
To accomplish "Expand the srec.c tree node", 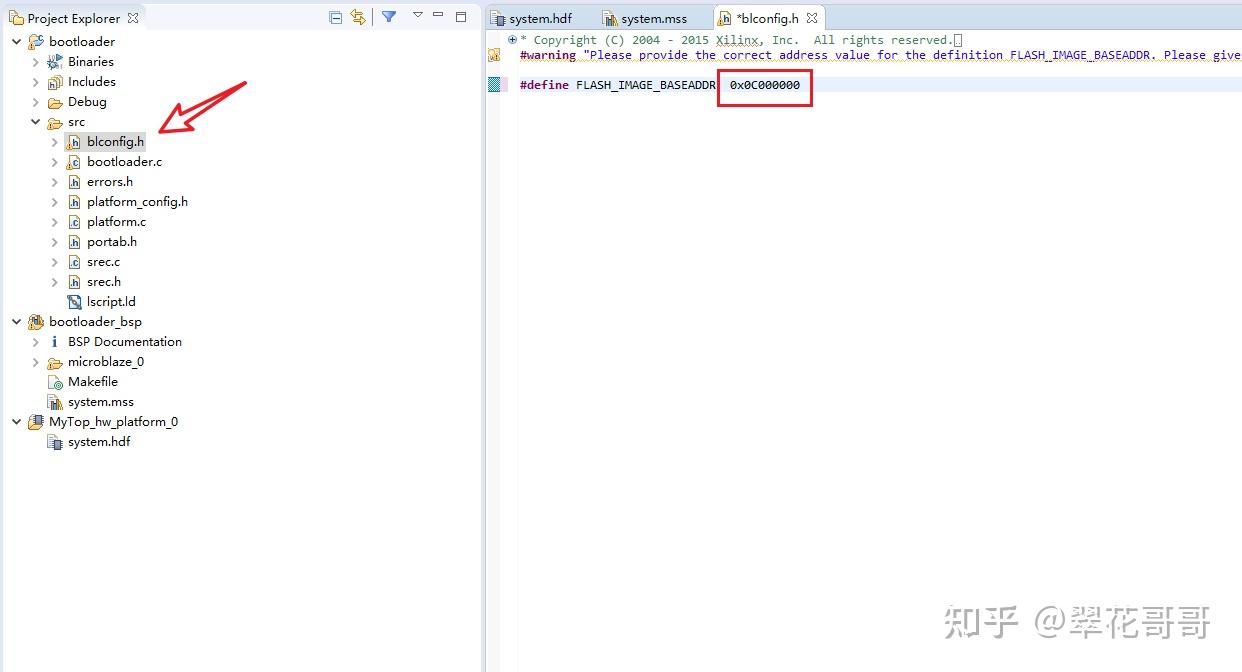I will pos(55,262).
